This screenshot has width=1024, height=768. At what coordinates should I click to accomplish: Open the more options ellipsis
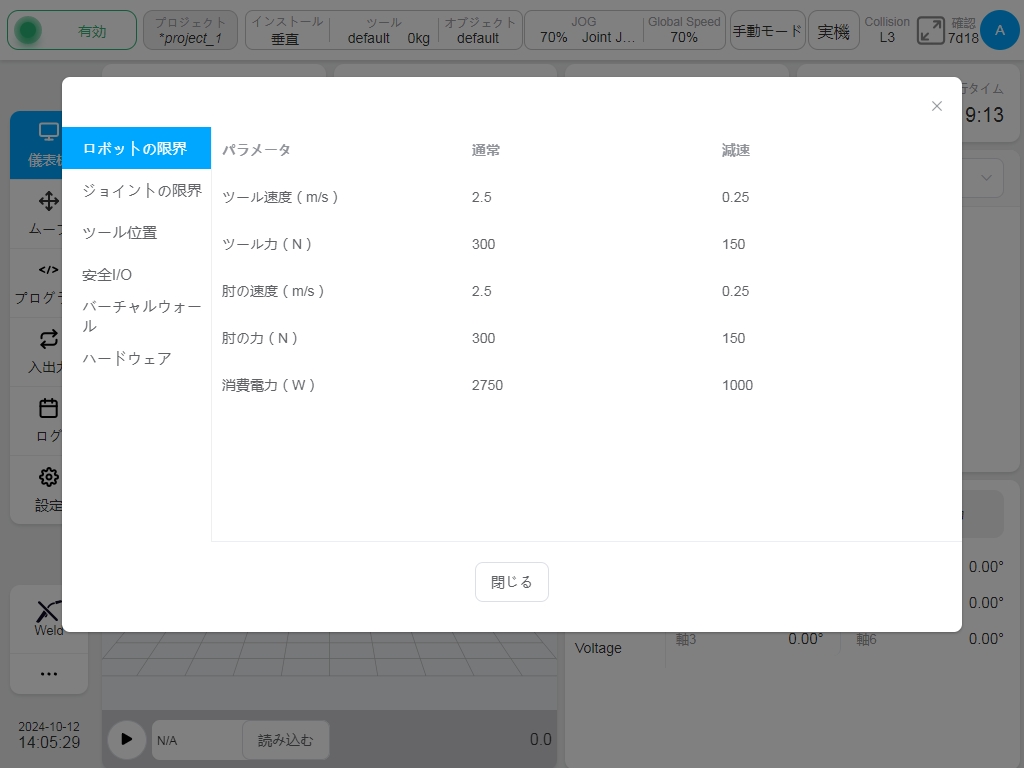tap(48, 674)
